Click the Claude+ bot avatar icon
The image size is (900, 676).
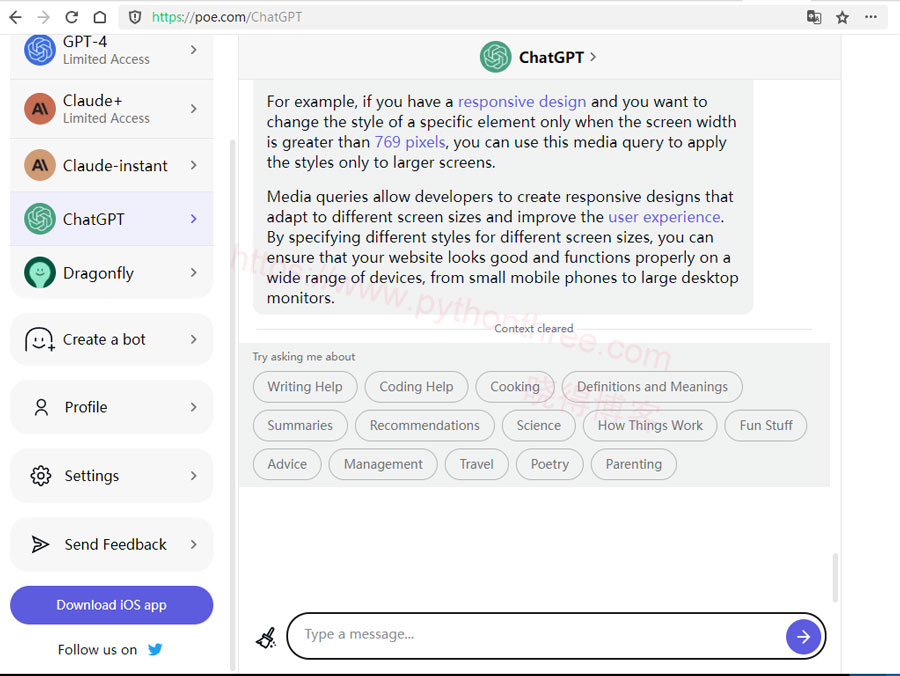click(40, 108)
